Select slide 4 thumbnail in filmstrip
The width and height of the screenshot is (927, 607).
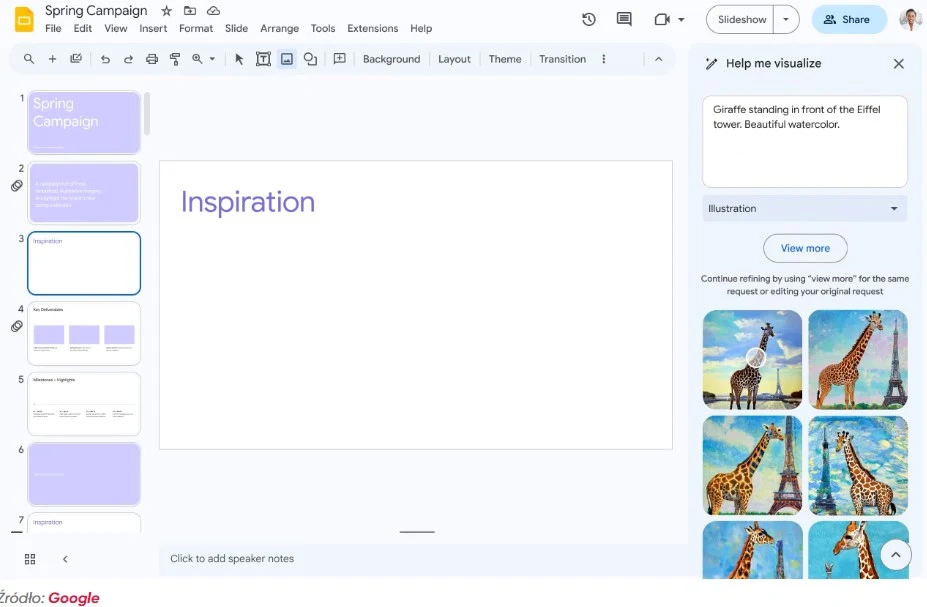[x=84, y=333]
